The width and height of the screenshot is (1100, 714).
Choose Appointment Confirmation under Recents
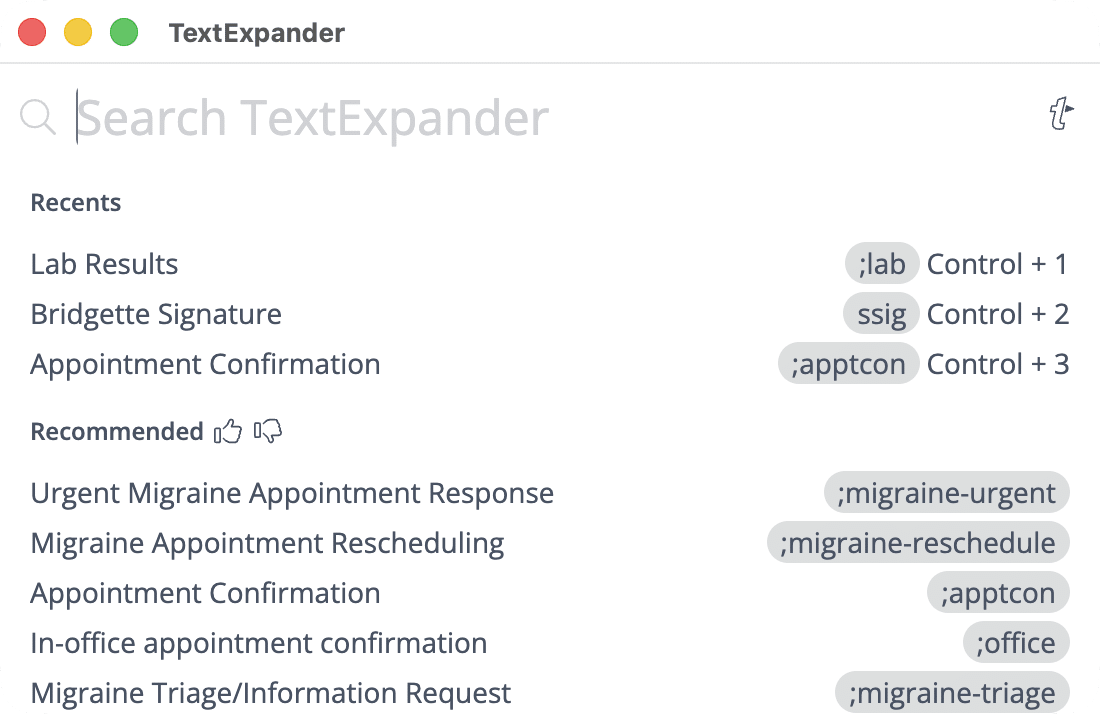205,365
